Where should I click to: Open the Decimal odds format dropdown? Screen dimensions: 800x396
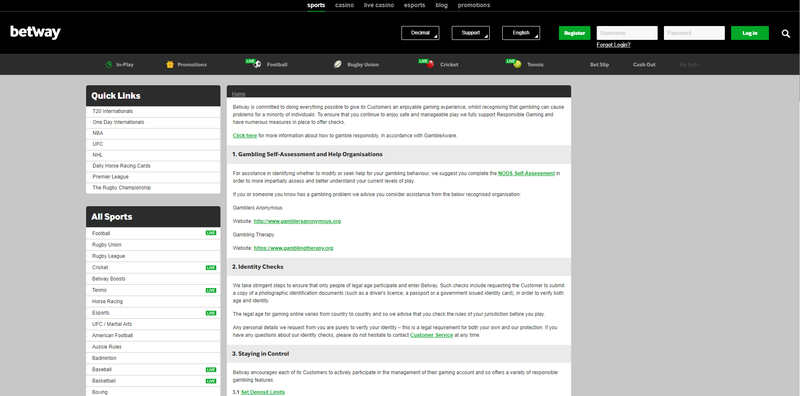tap(420, 33)
